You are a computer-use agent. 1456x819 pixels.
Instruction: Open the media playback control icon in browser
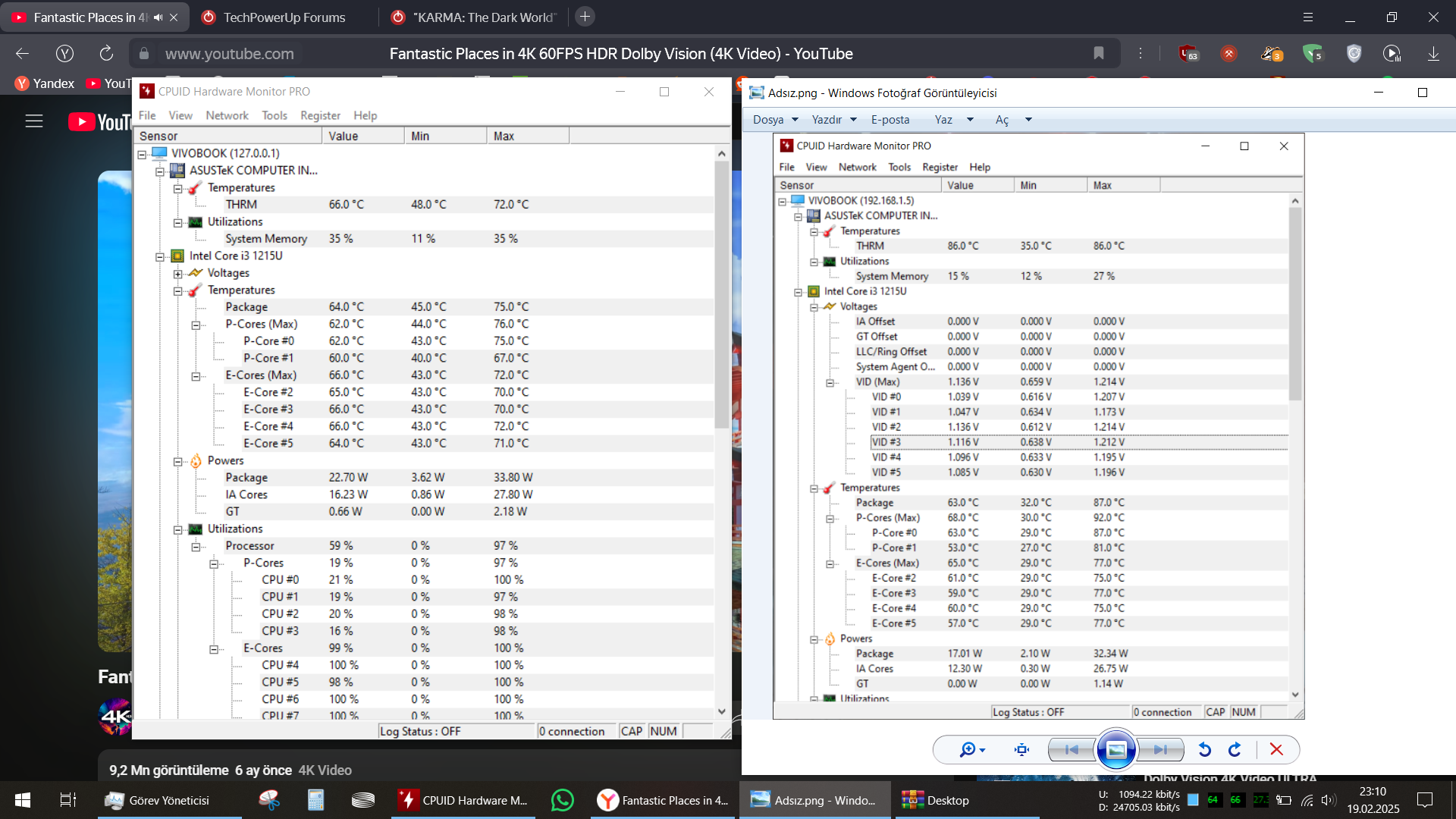coord(1392,53)
